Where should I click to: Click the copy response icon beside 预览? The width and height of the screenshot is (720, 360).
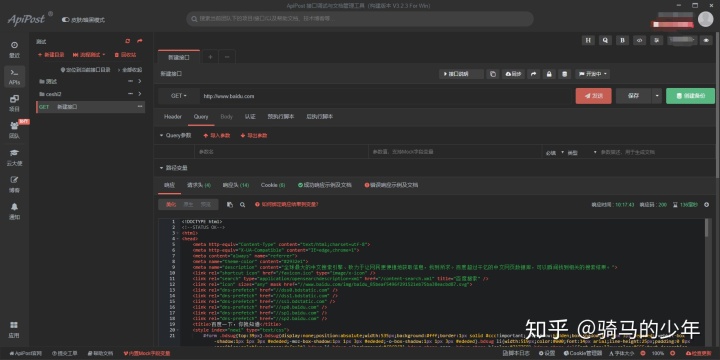pyautogui.click(x=230, y=204)
